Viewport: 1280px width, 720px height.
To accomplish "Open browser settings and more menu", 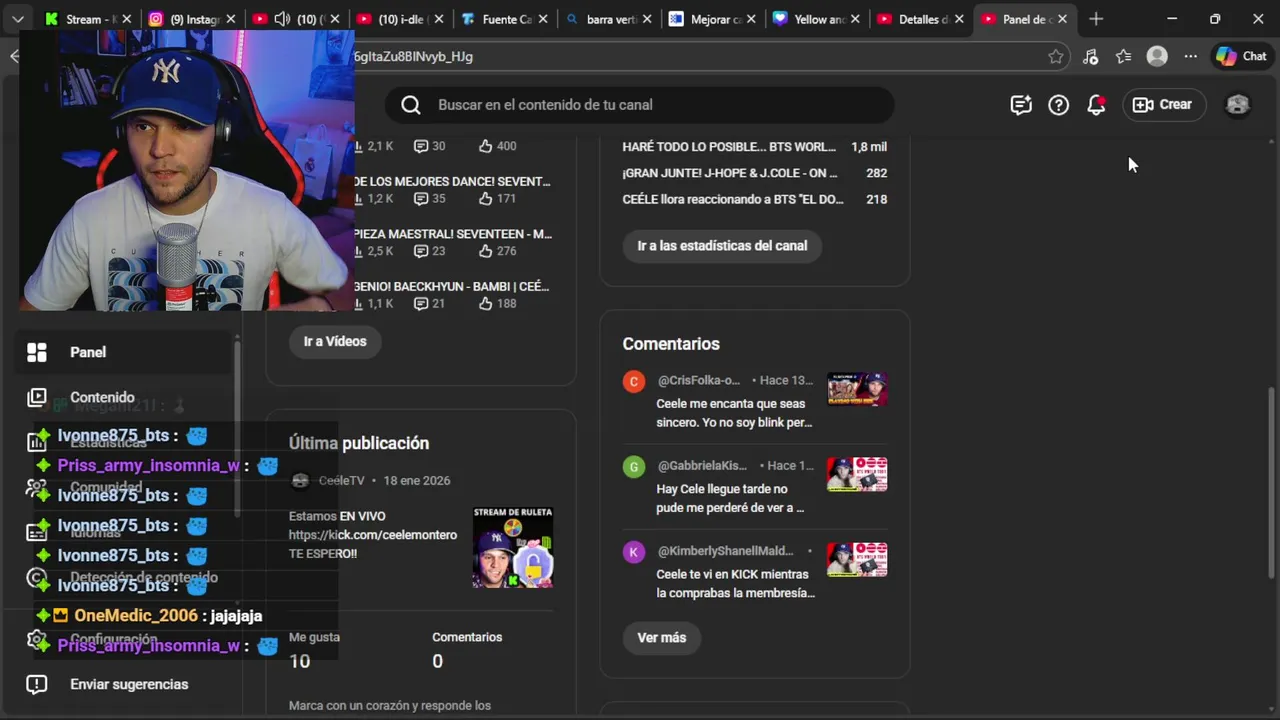I will [1190, 57].
